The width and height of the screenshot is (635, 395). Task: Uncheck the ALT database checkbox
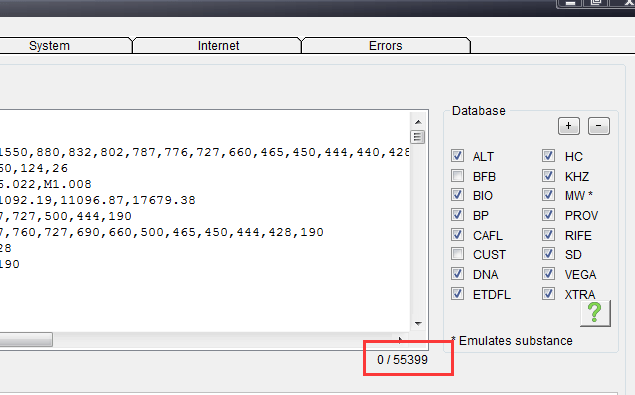457,156
